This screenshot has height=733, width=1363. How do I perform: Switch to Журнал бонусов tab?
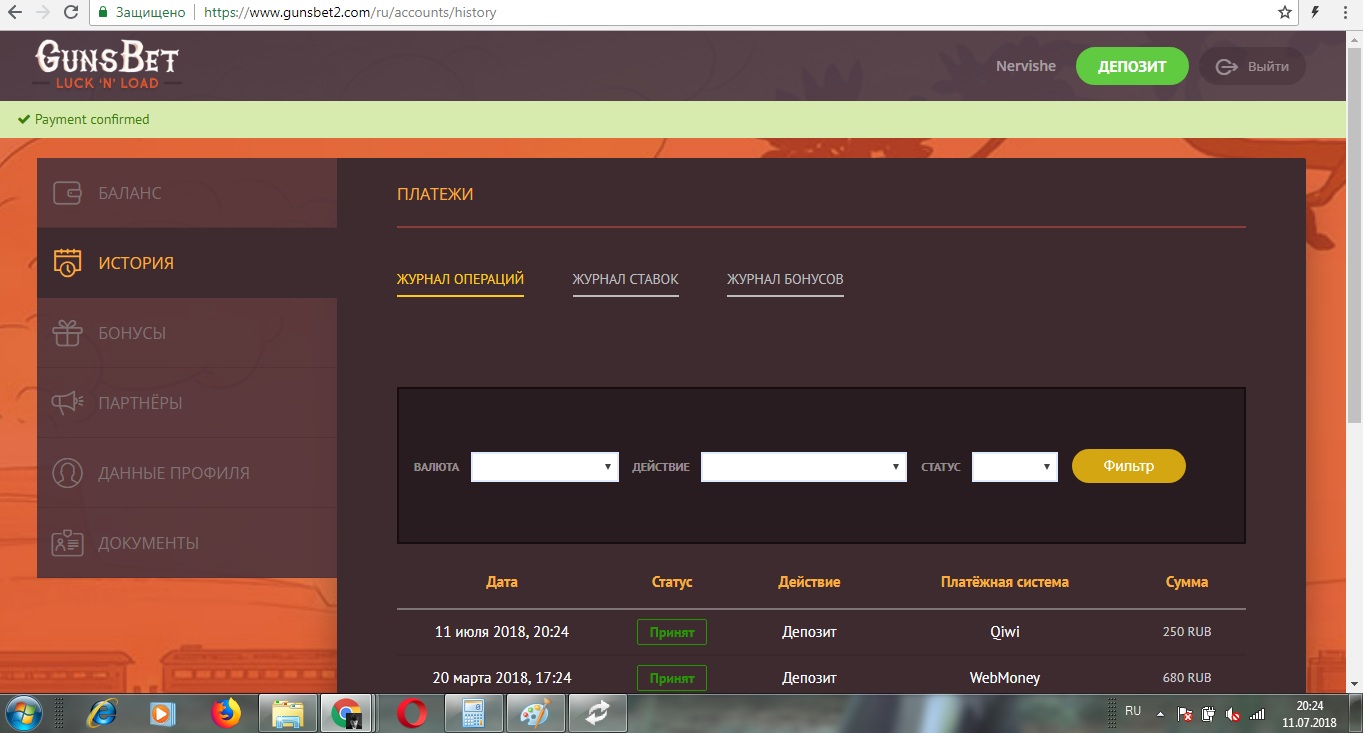tap(785, 279)
